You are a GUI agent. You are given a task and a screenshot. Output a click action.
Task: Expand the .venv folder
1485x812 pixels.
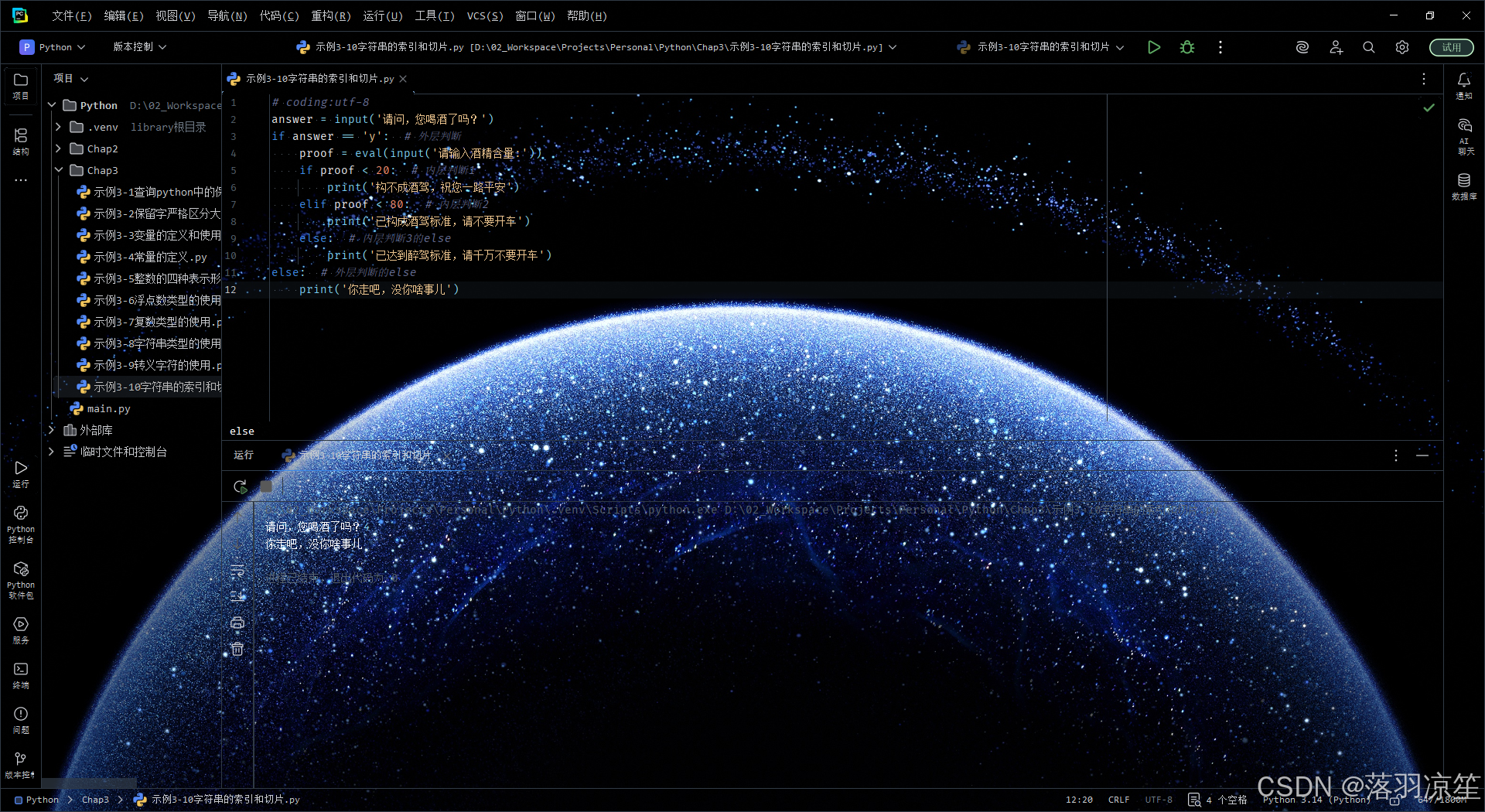pyautogui.click(x=58, y=127)
